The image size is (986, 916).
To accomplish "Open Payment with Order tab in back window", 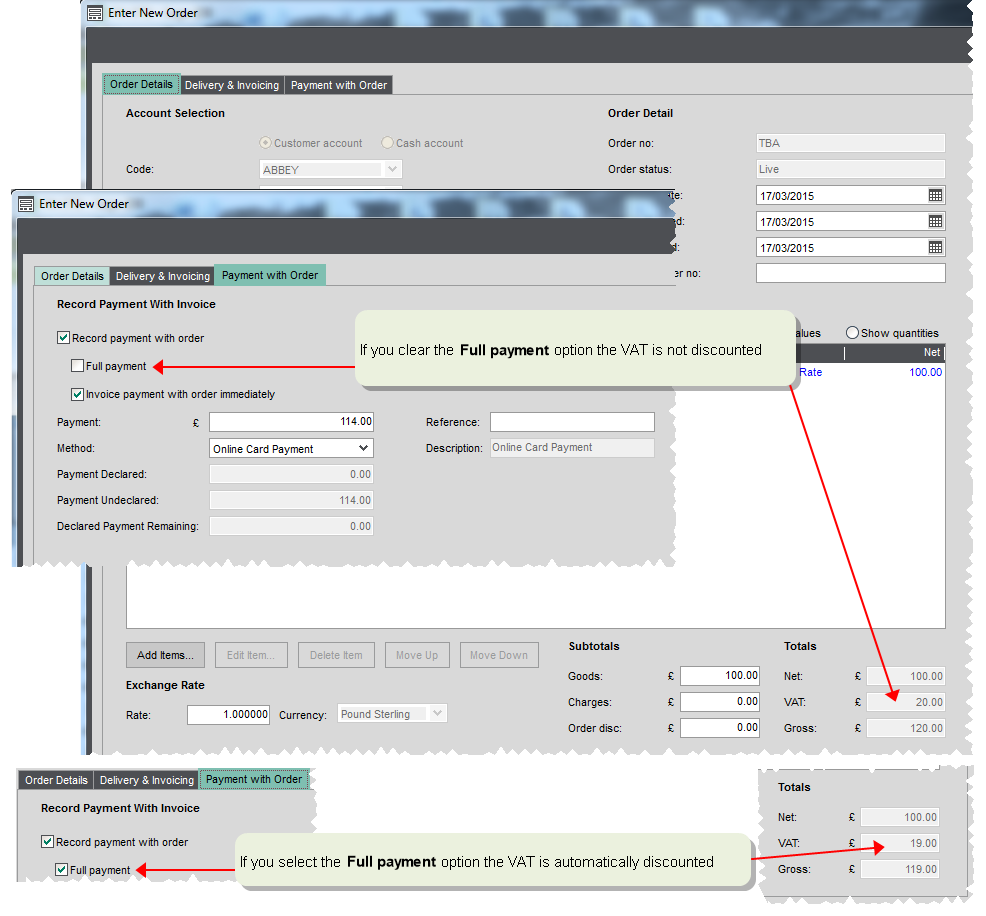I will pos(338,85).
